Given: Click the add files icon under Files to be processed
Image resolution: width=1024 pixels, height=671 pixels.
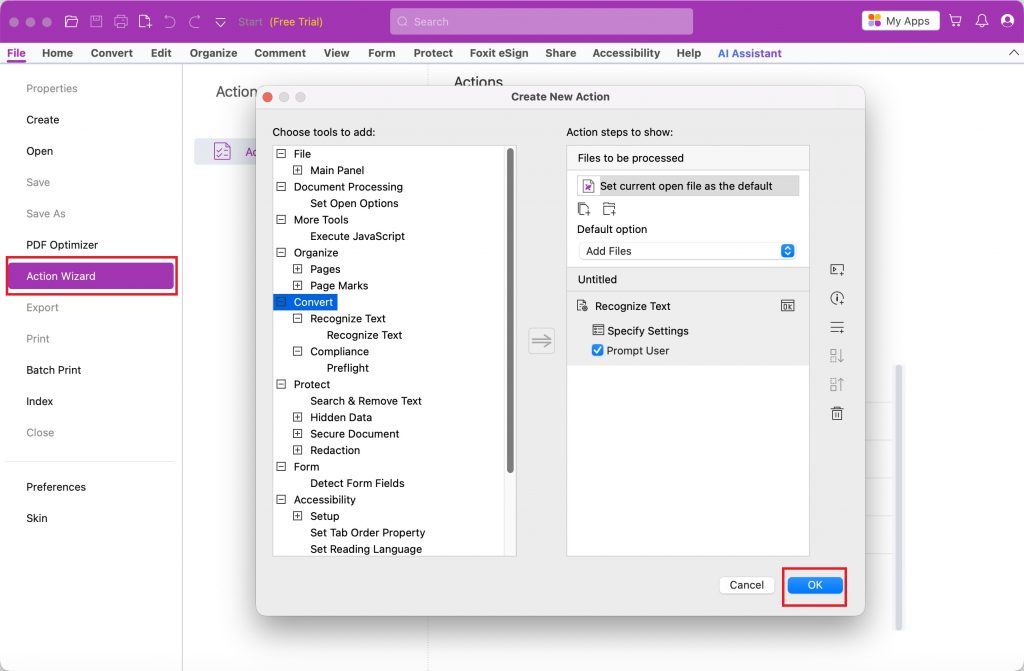Looking at the screenshot, I should coord(584,209).
